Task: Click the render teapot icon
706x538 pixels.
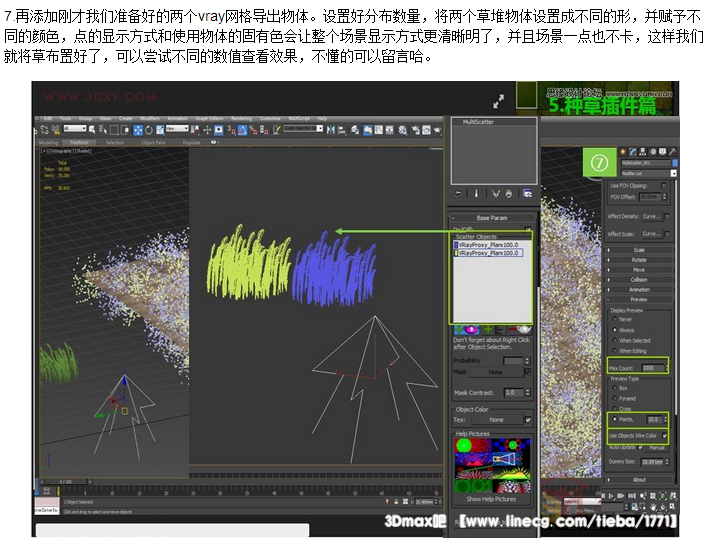Action: [x=437, y=130]
